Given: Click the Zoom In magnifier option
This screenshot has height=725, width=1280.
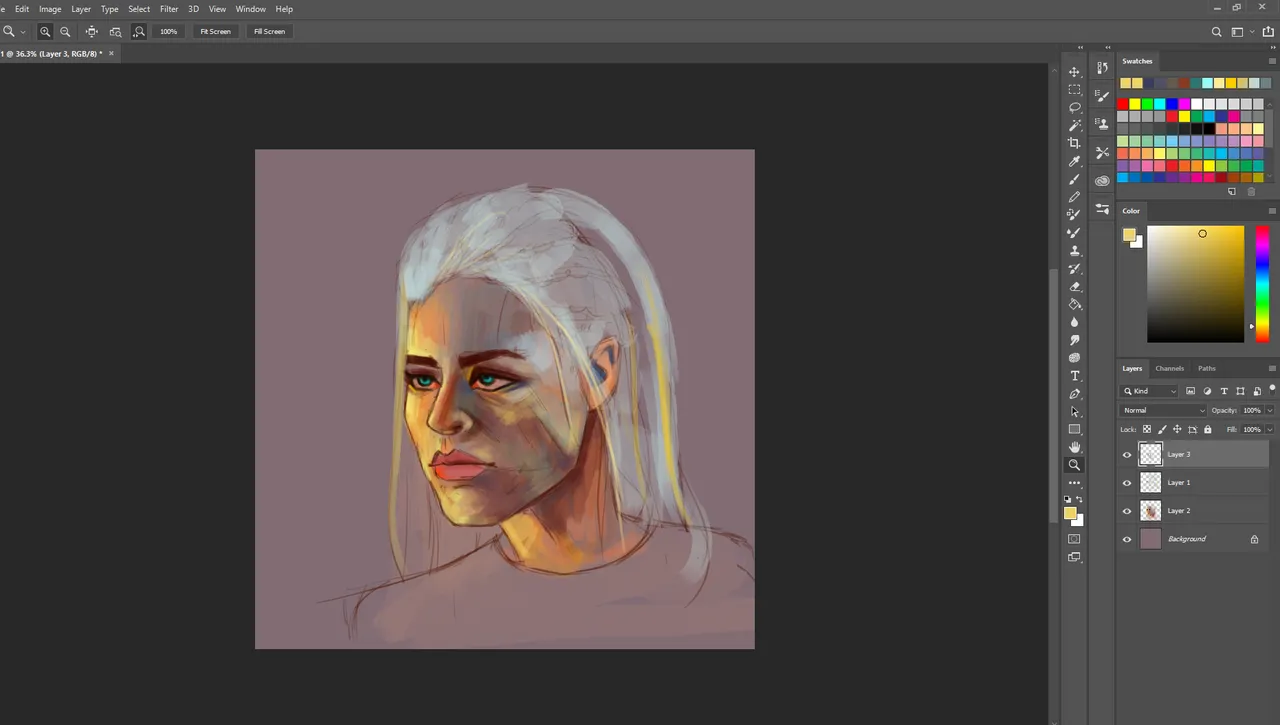Looking at the screenshot, I should (46, 32).
